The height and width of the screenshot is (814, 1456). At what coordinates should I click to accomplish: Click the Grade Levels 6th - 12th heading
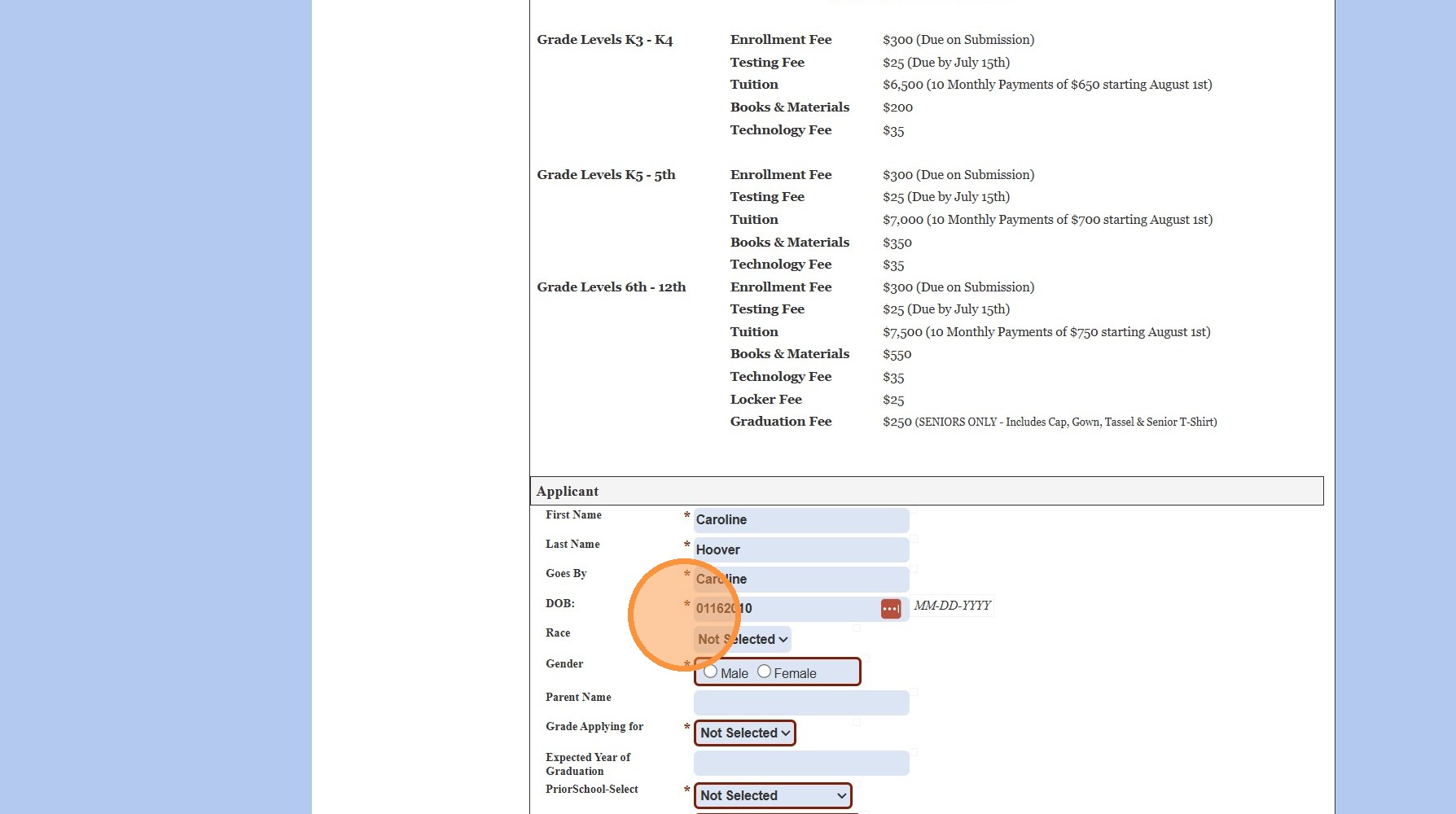point(612,287)
